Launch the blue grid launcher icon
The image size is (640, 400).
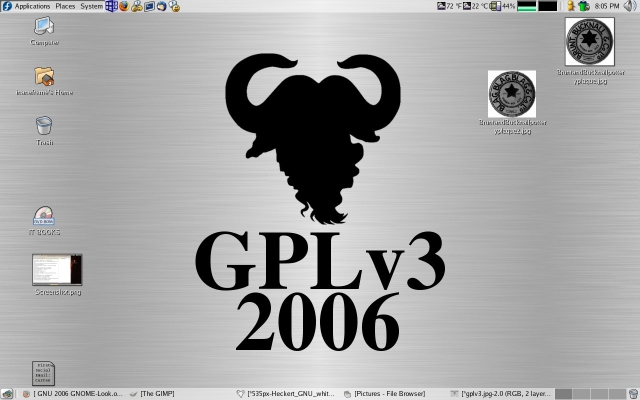click(x=111, y=6)
